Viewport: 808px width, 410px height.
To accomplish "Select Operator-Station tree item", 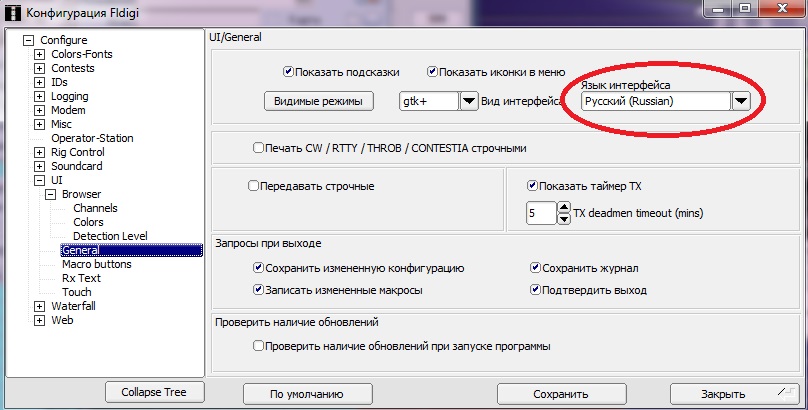I will (92, 138).
